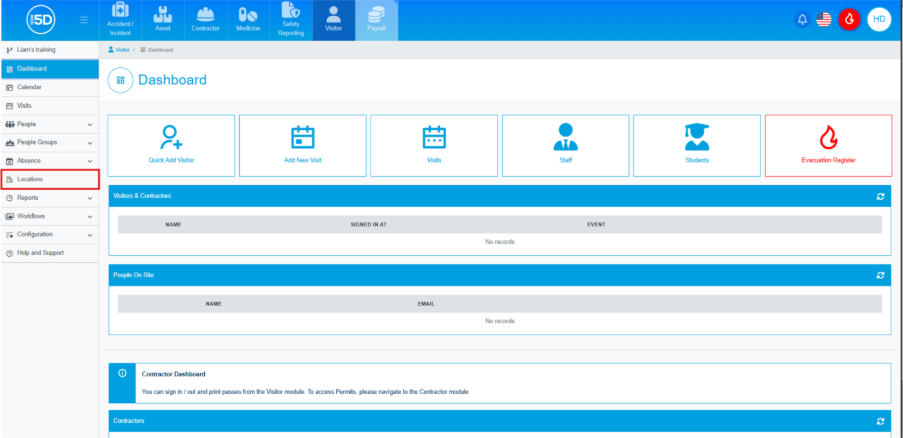Expand the Absence sidebar menu
This screenshot has width=903, height=438.
click(50, 161)
